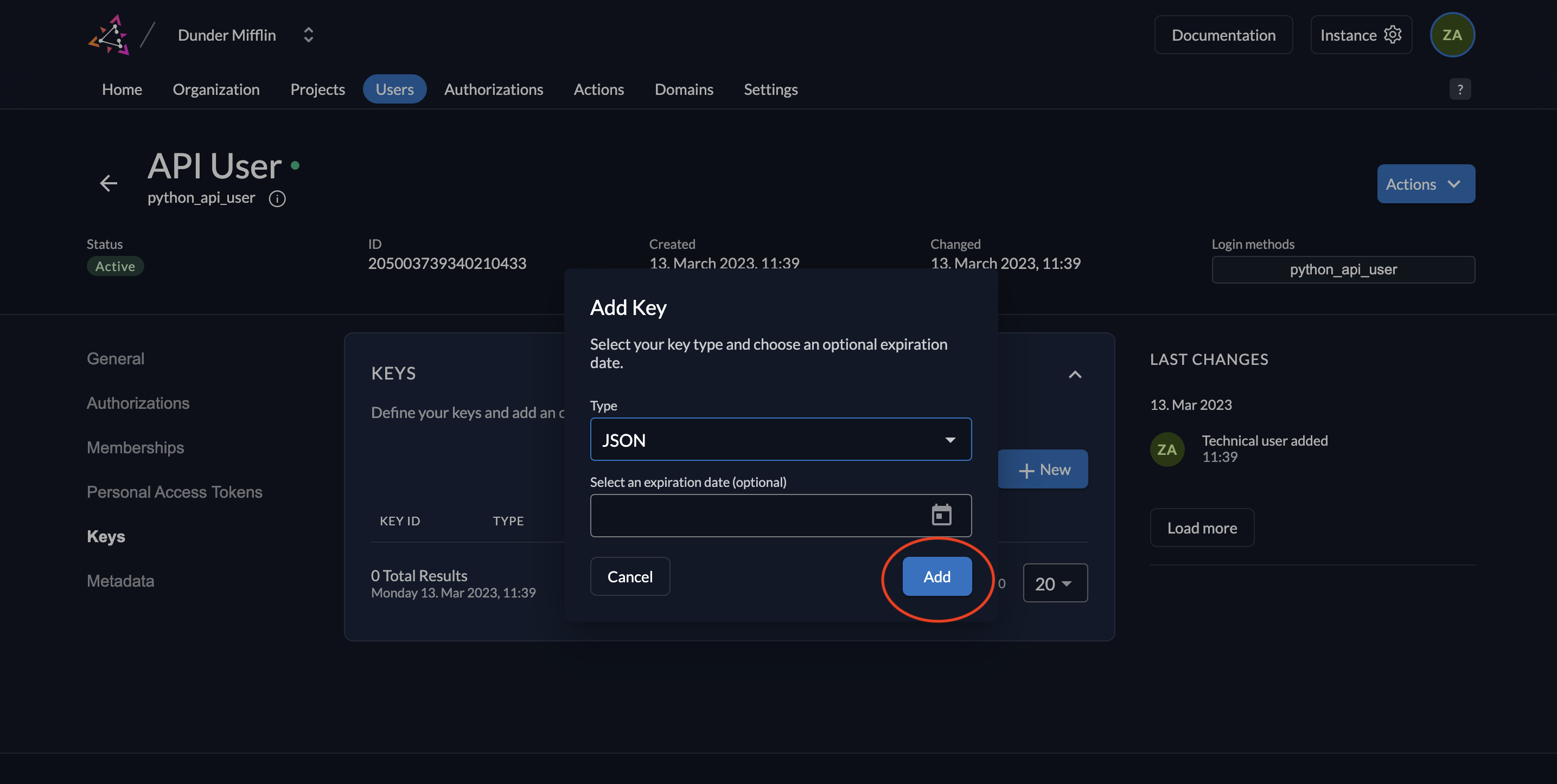Click the Keys sidebar menu item
The height and width of the screenshot is (784, 1557).
pyautogui.click(x=105, y=534)
